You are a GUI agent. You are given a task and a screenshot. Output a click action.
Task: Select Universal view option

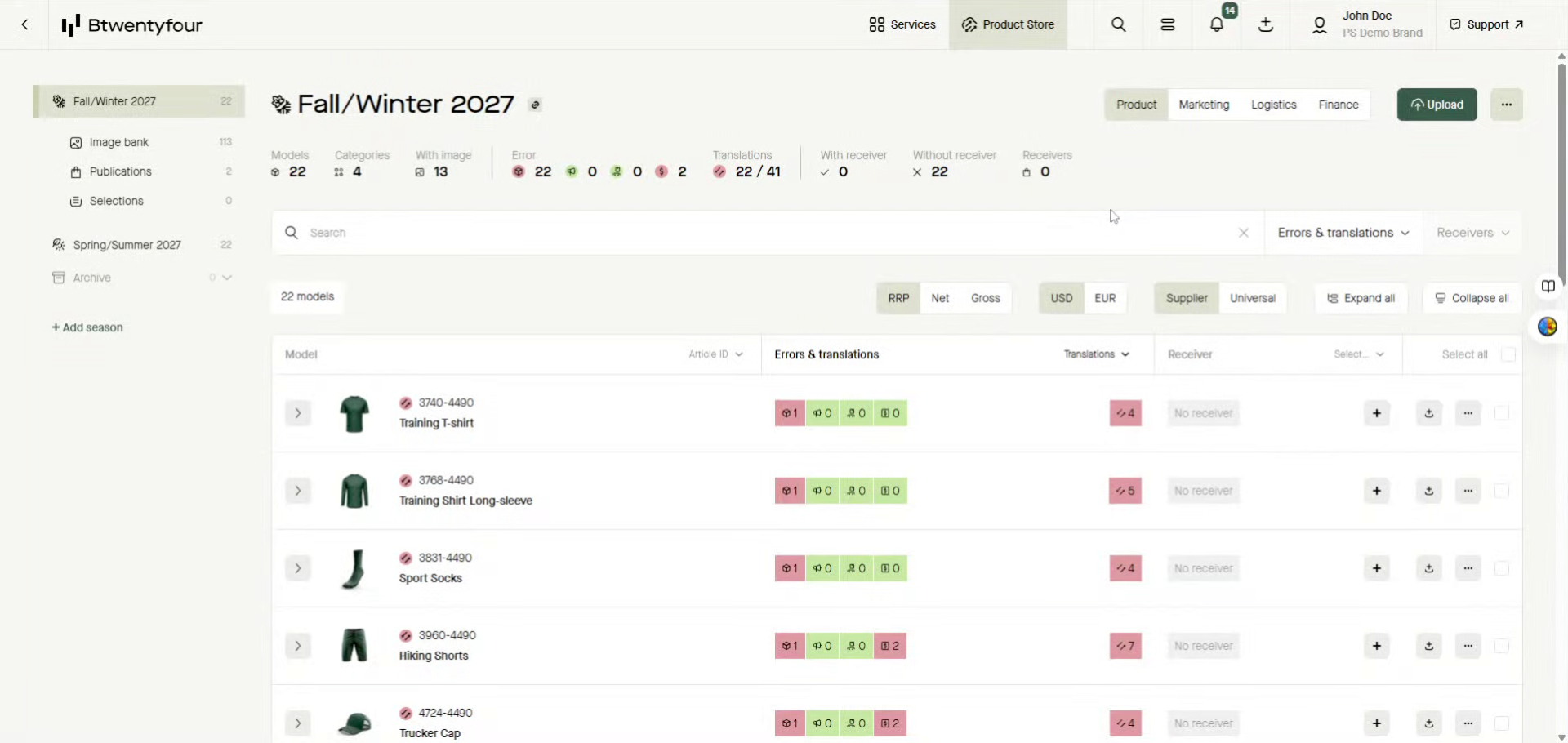(1253, 298)
